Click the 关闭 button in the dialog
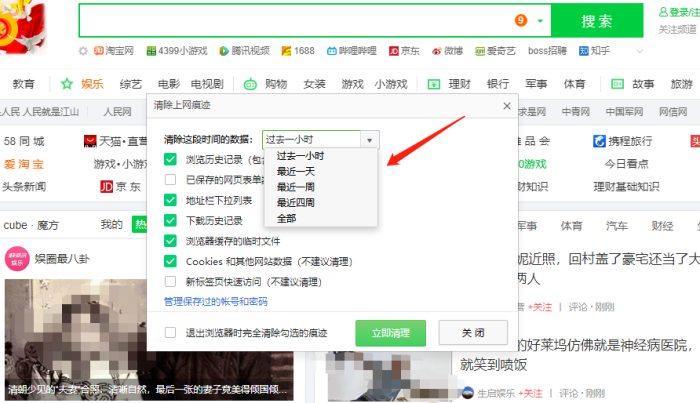The height and width of the screenshot is (403, 700). pos(473,332)
